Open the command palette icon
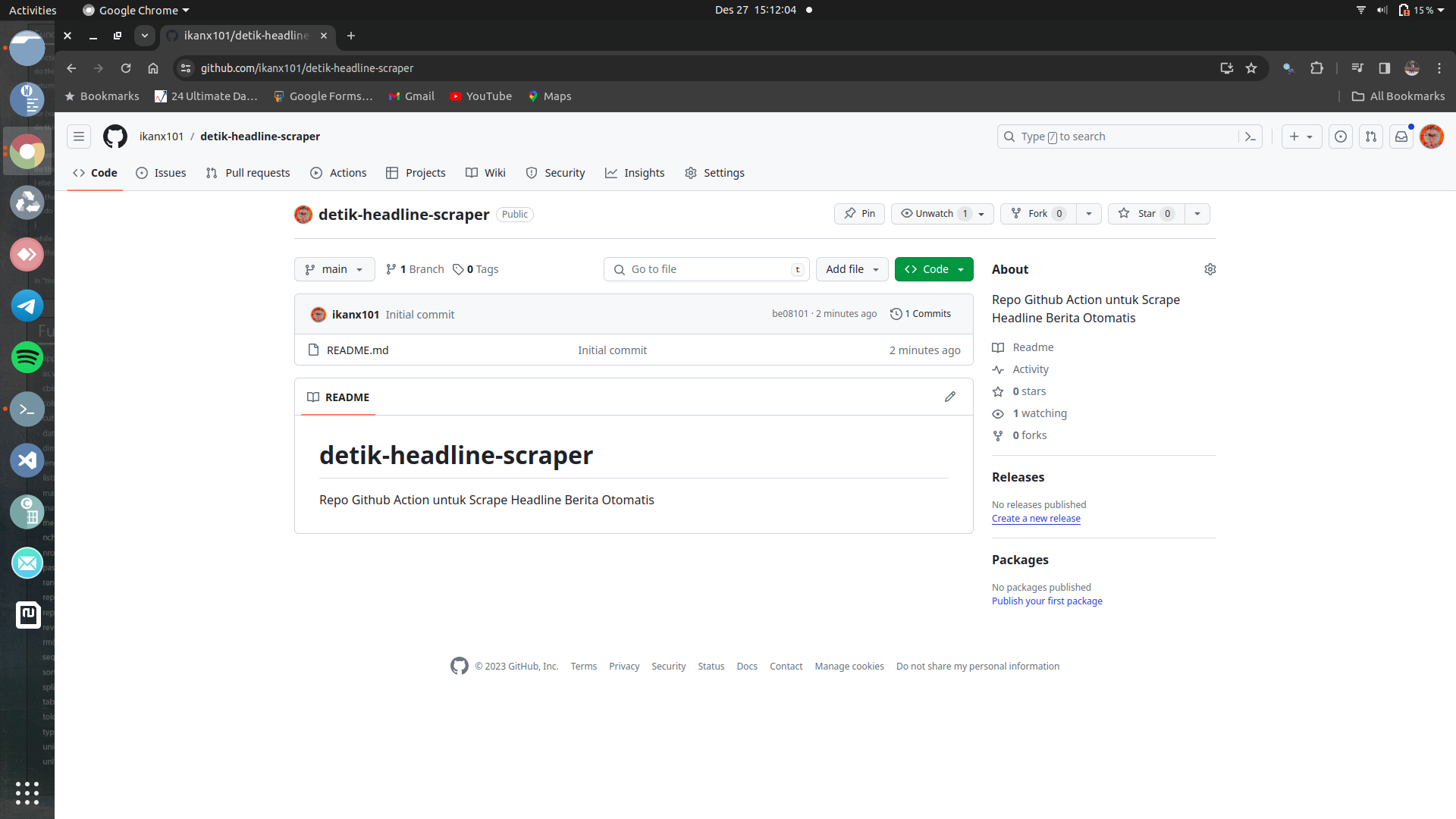Screen dimensions: 1456x819 [x=1250, y=136]
